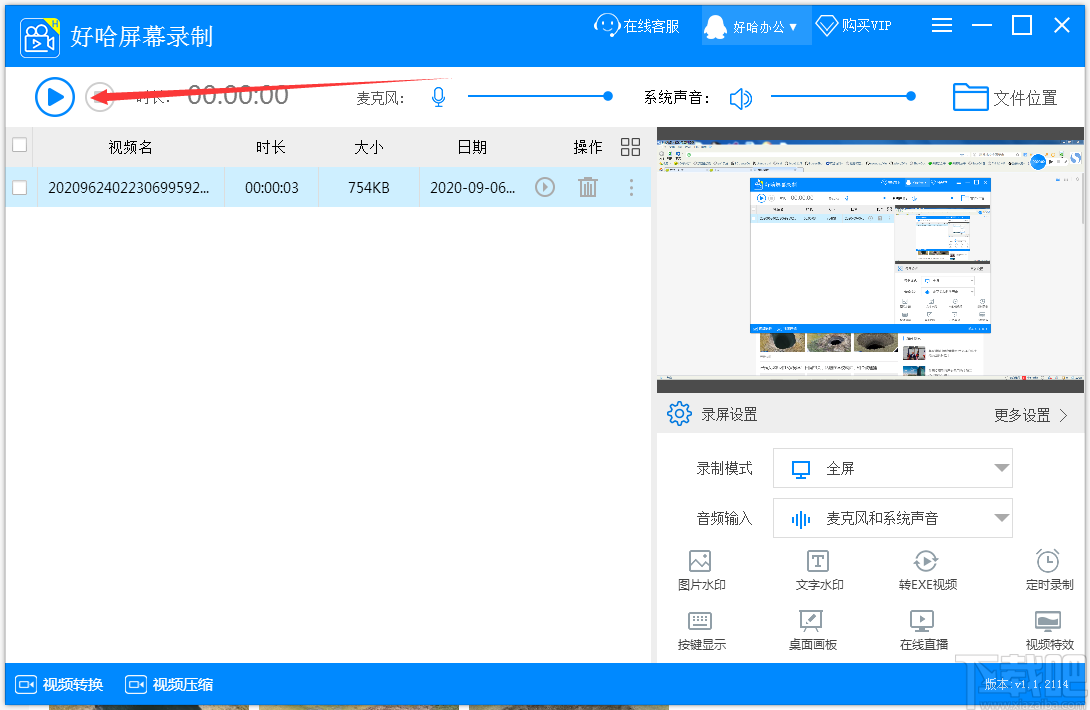Start 在线直播 online streaming
The width and height of the screenshot is (1090, 710).
click(x=922, y=631)
